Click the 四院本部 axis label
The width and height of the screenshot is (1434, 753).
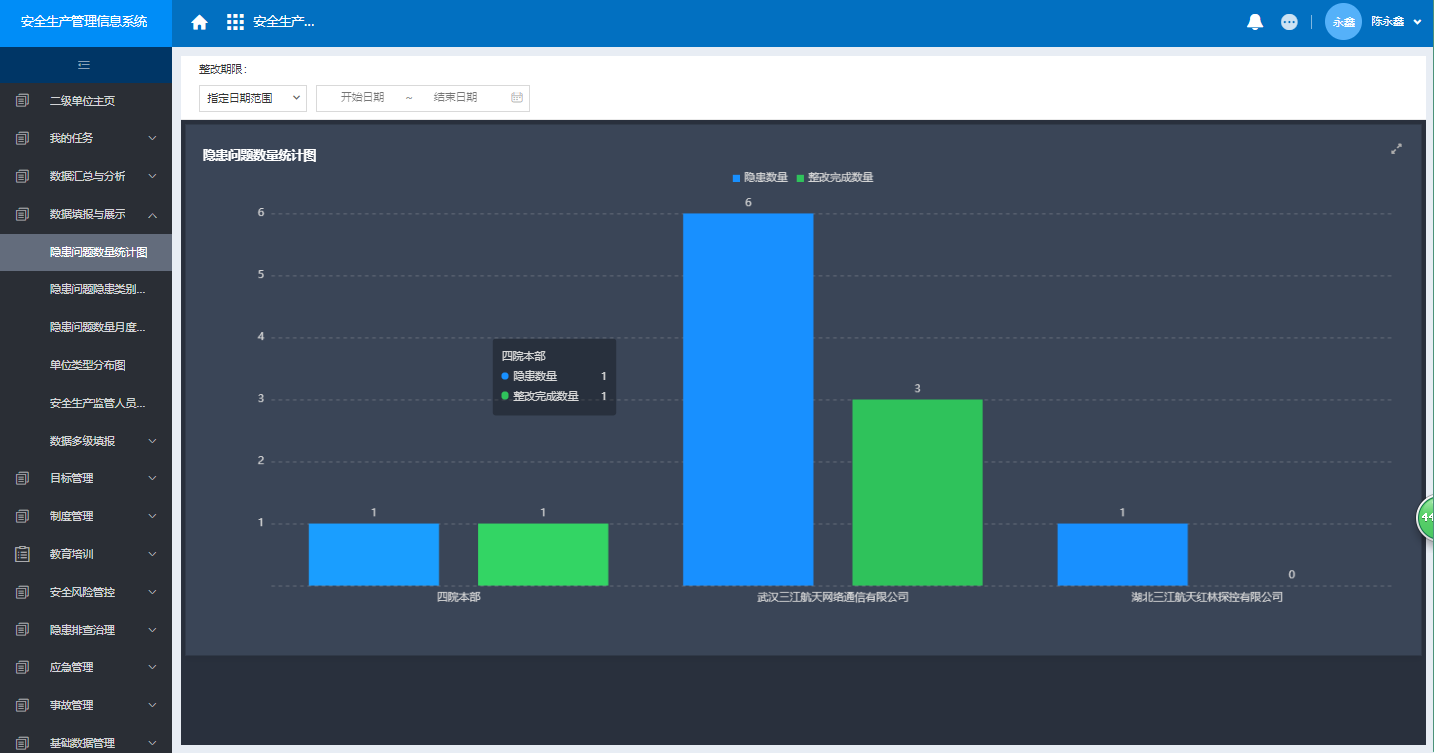[x=459, y=597]
